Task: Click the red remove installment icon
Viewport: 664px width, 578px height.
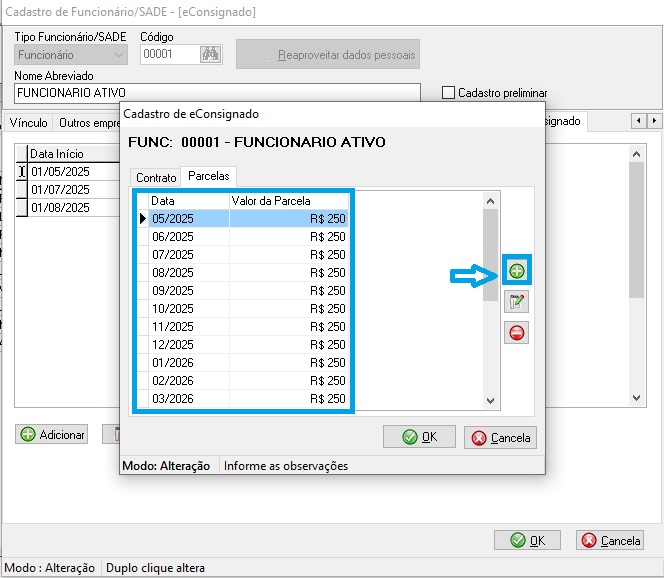Action: click(x=517, y=333)
